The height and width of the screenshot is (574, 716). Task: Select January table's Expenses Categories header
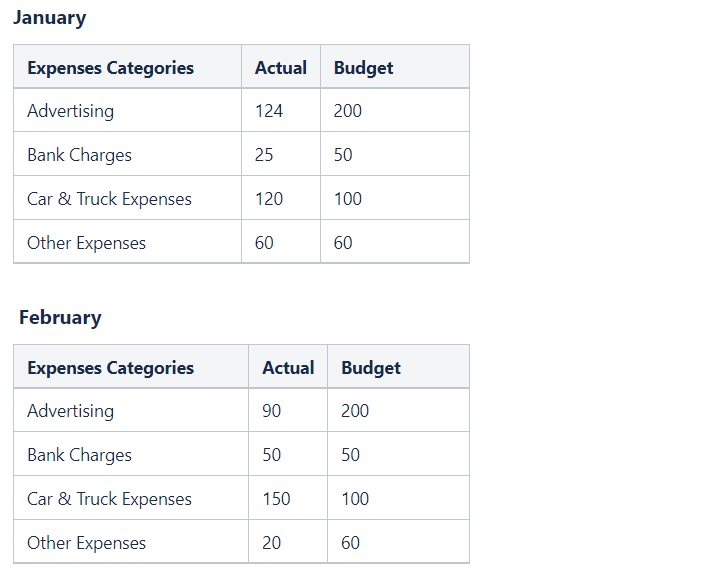110,68
